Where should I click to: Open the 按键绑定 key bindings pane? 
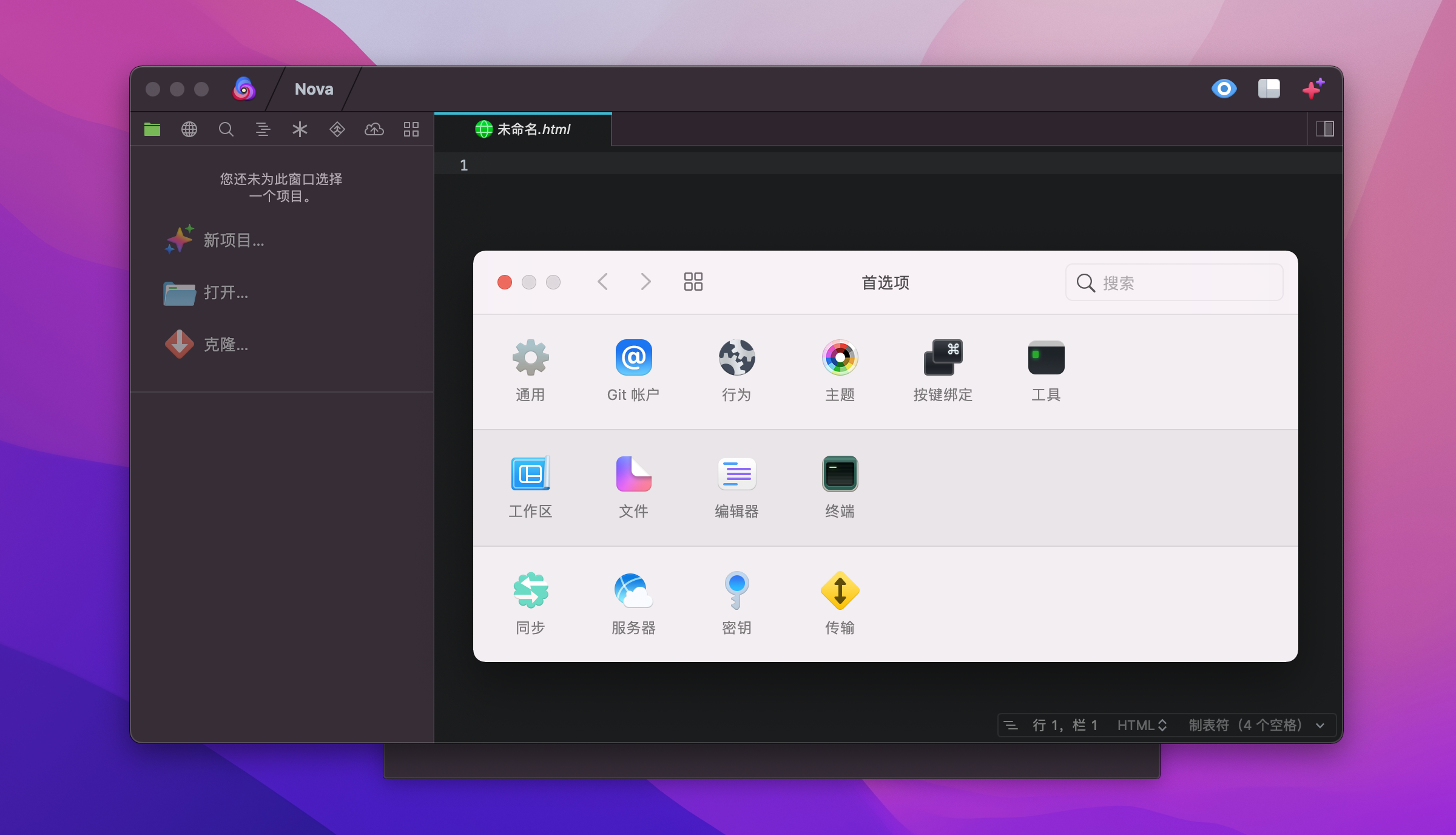click(943, 357)
